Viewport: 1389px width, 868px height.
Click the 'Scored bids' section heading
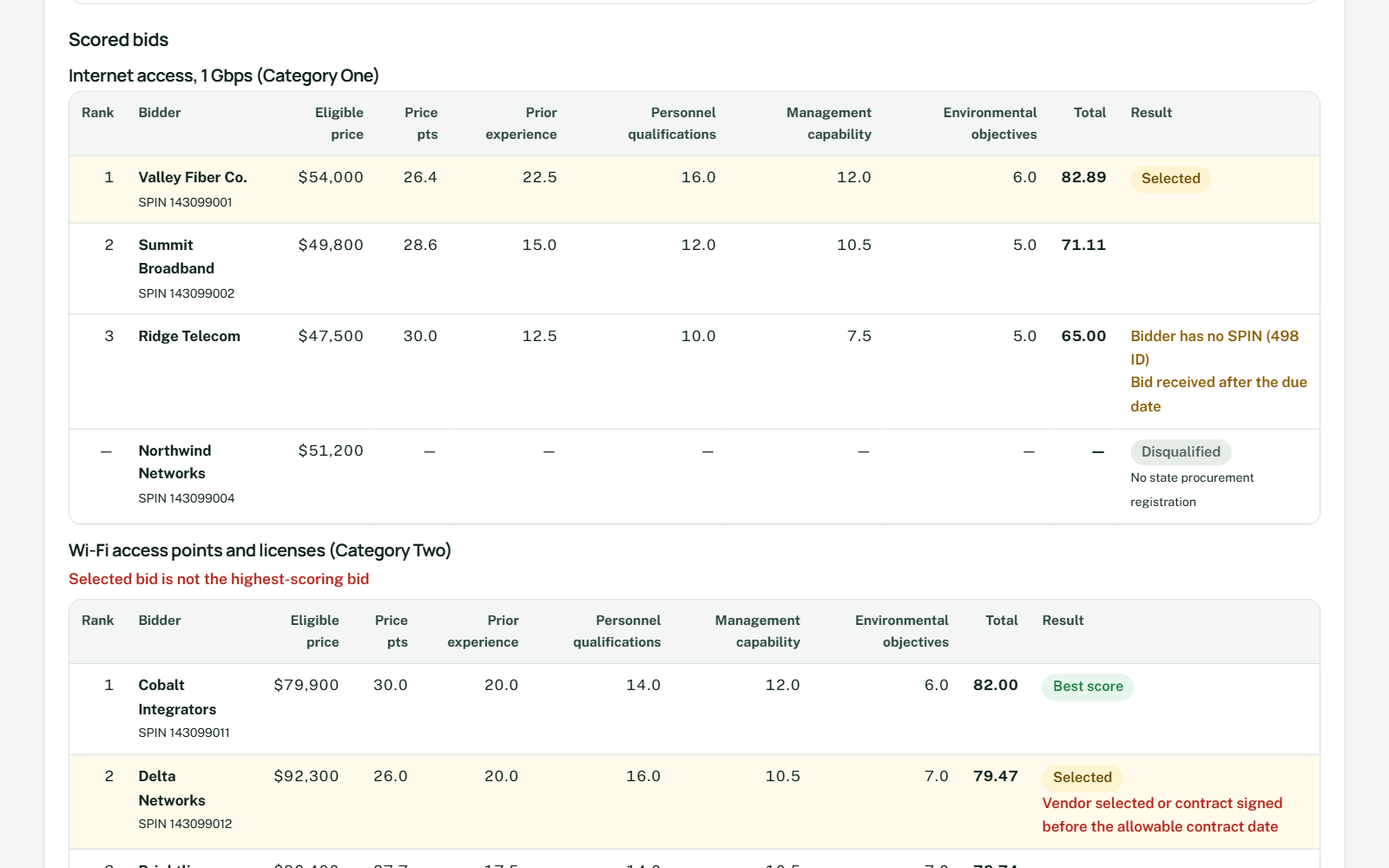point(118,40)
